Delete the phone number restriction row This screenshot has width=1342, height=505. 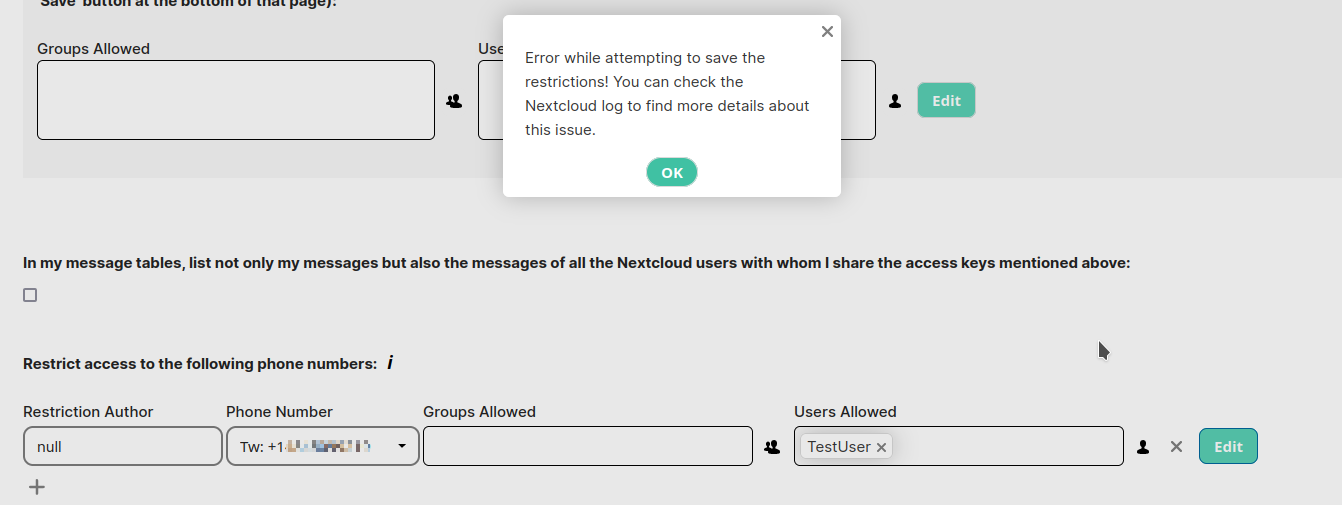(1176, 447)
